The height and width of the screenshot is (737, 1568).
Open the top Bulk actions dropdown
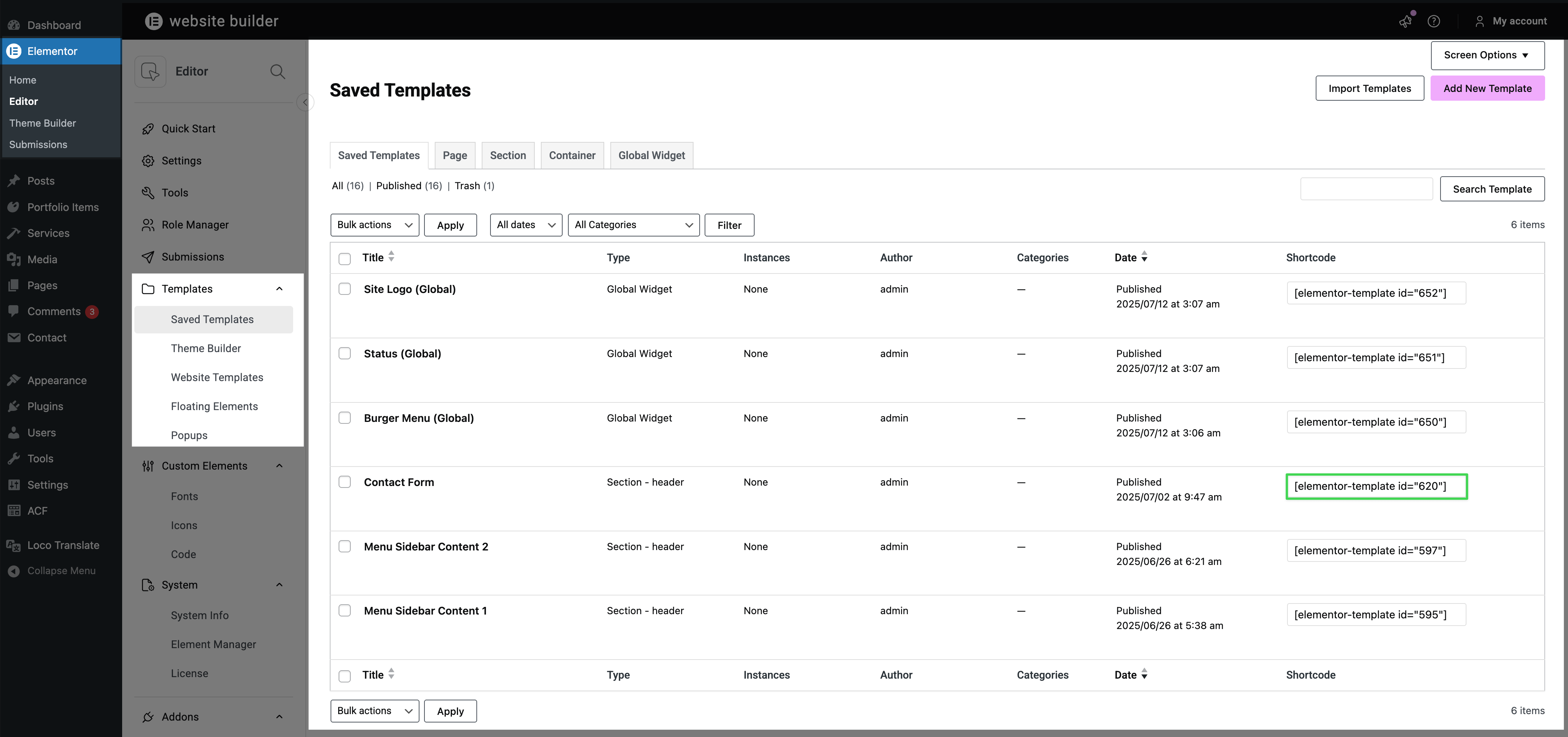click(x=374, y=225)
